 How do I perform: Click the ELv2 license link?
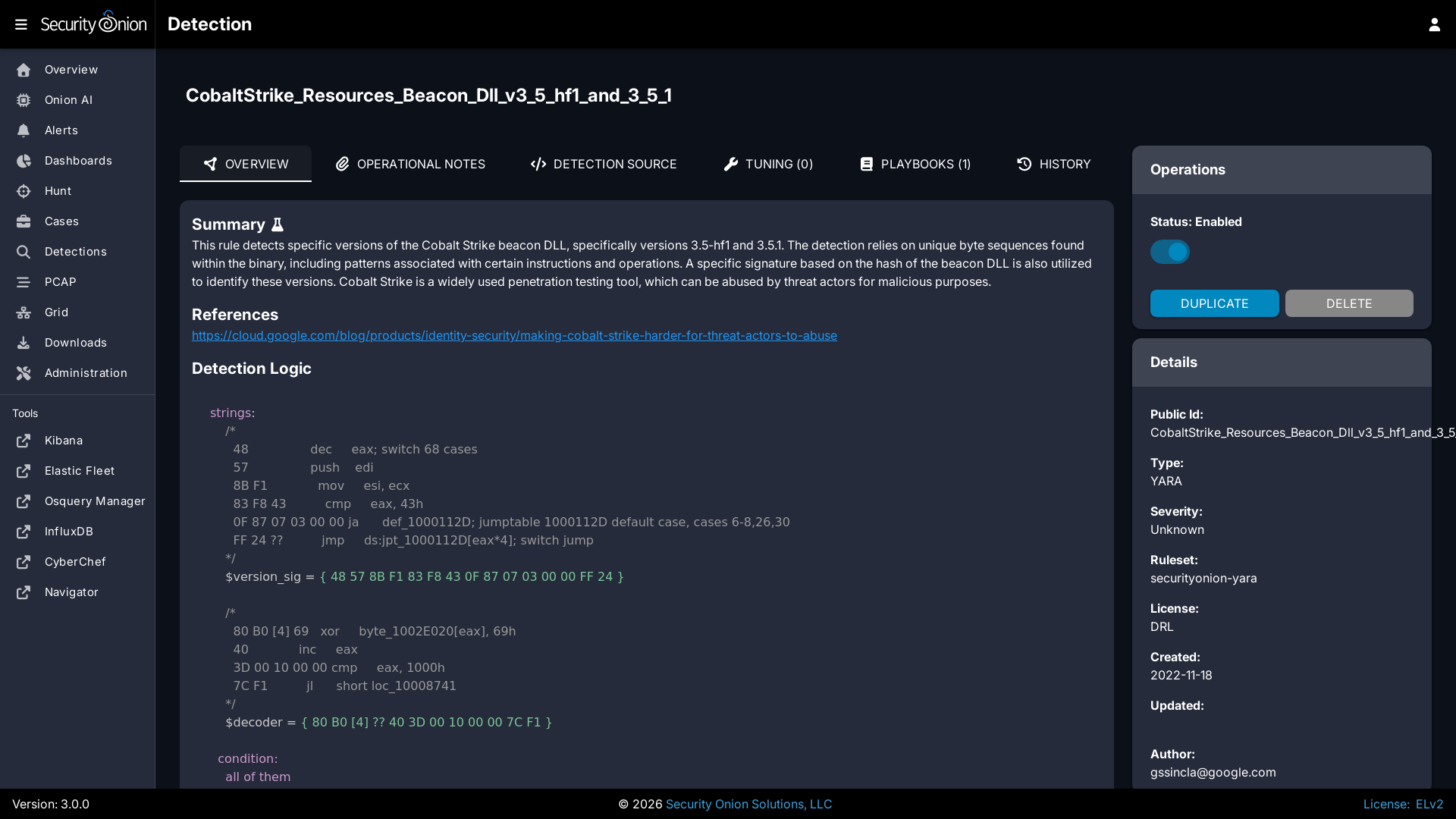(1429, 804)
